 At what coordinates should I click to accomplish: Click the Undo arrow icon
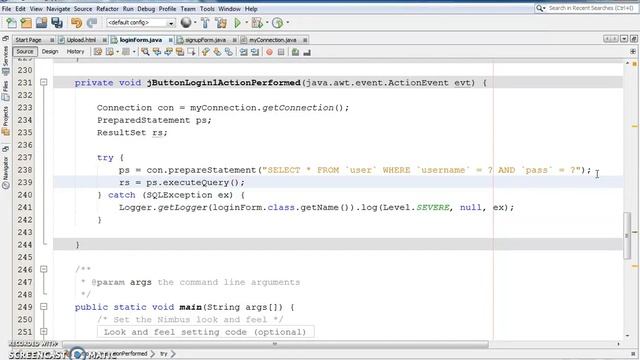click(76, 23)
